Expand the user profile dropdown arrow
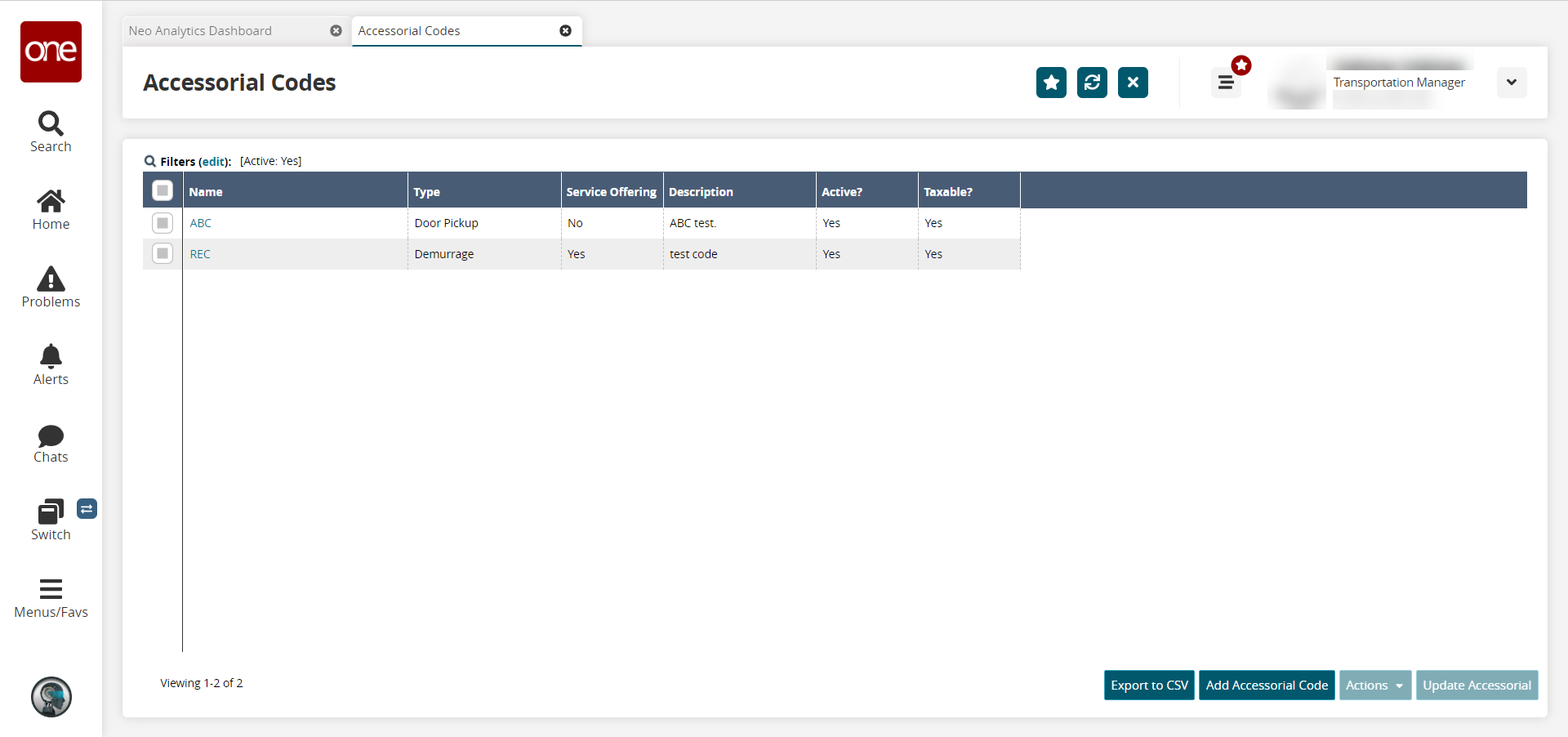The image size is (1568, 737). coord(1511,83)
